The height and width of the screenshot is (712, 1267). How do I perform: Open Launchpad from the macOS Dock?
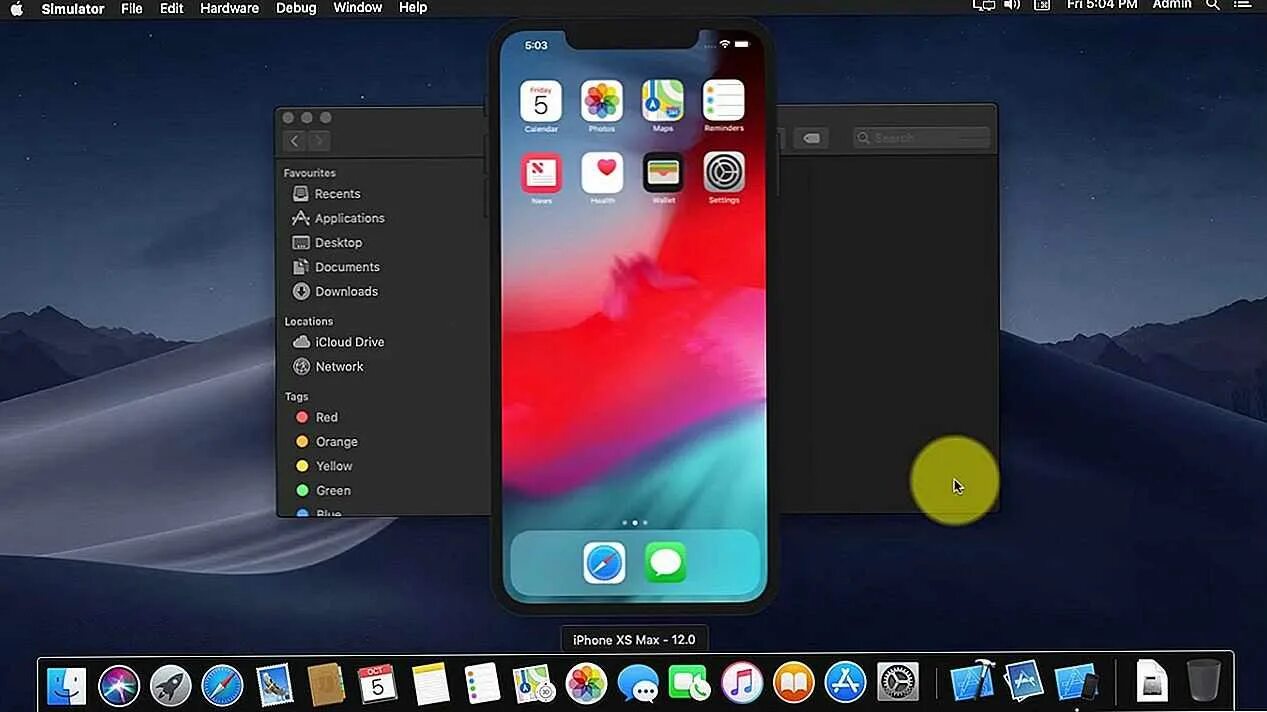click(171, 685)
